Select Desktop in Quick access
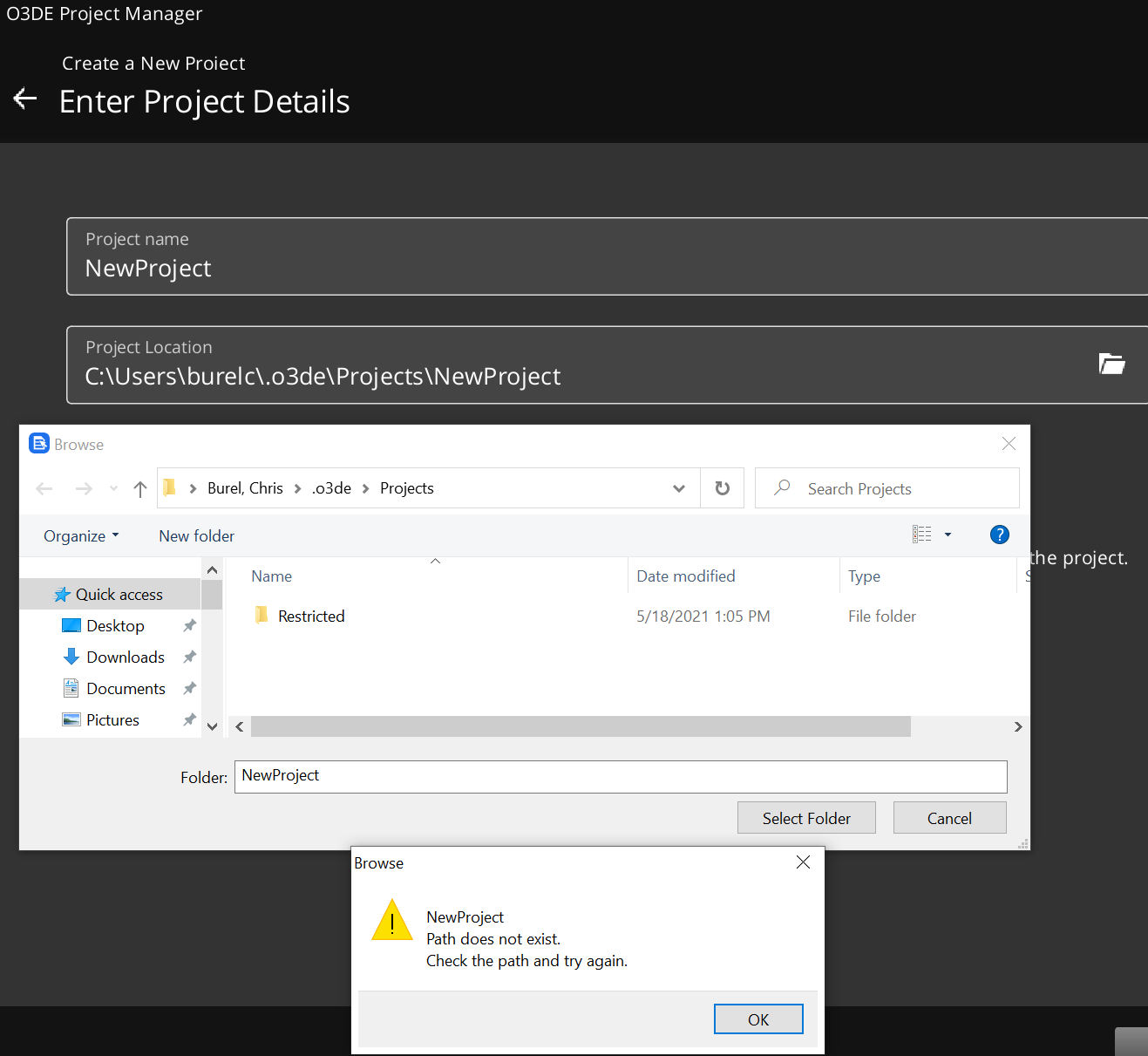Viewport: 1148px width, 1056px height. tap(115, 626)
